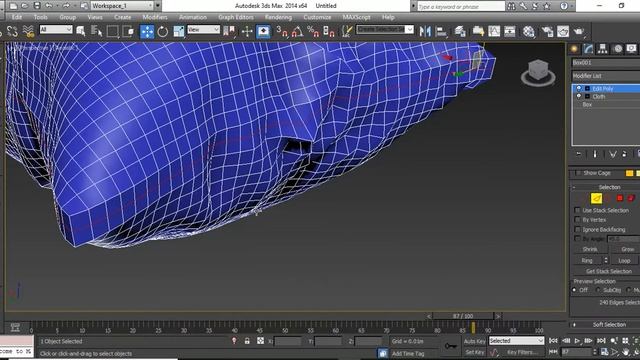Click the Unlink Selection icon
The height and width of the screenshot is (360, 640).
(x=12, y=31)
